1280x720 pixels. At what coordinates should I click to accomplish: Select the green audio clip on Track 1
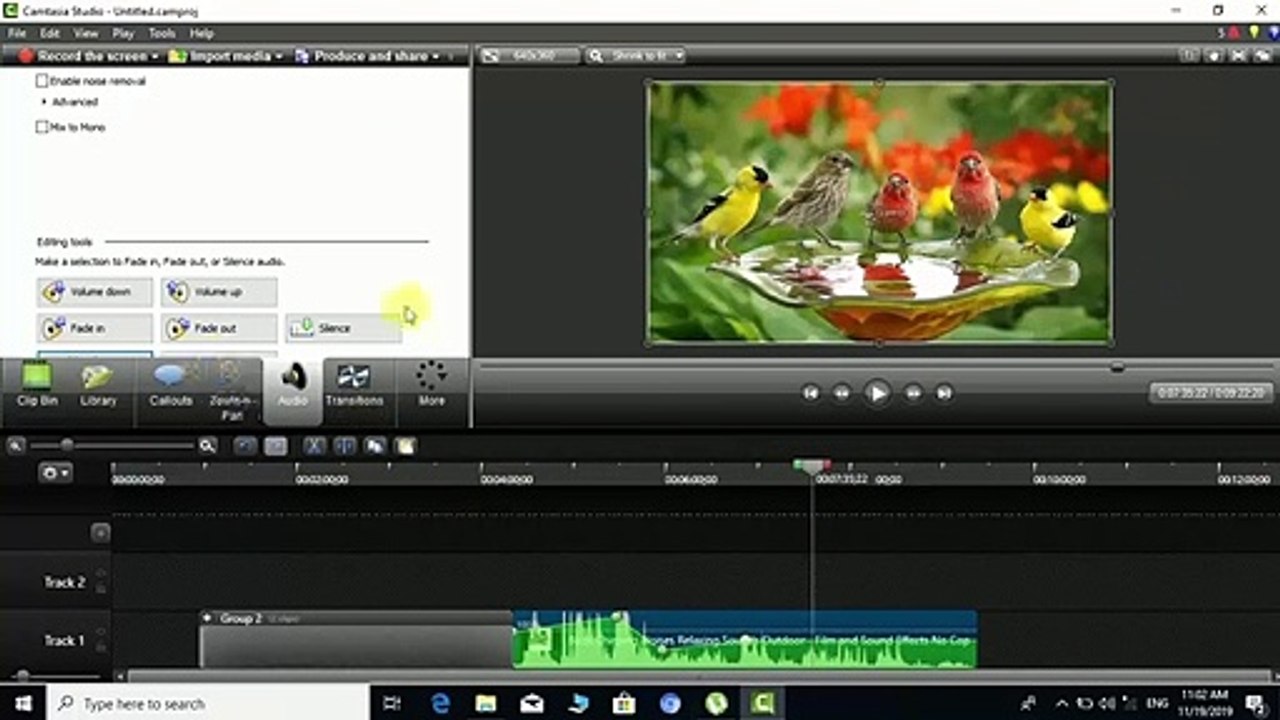[x=745, y=640]
